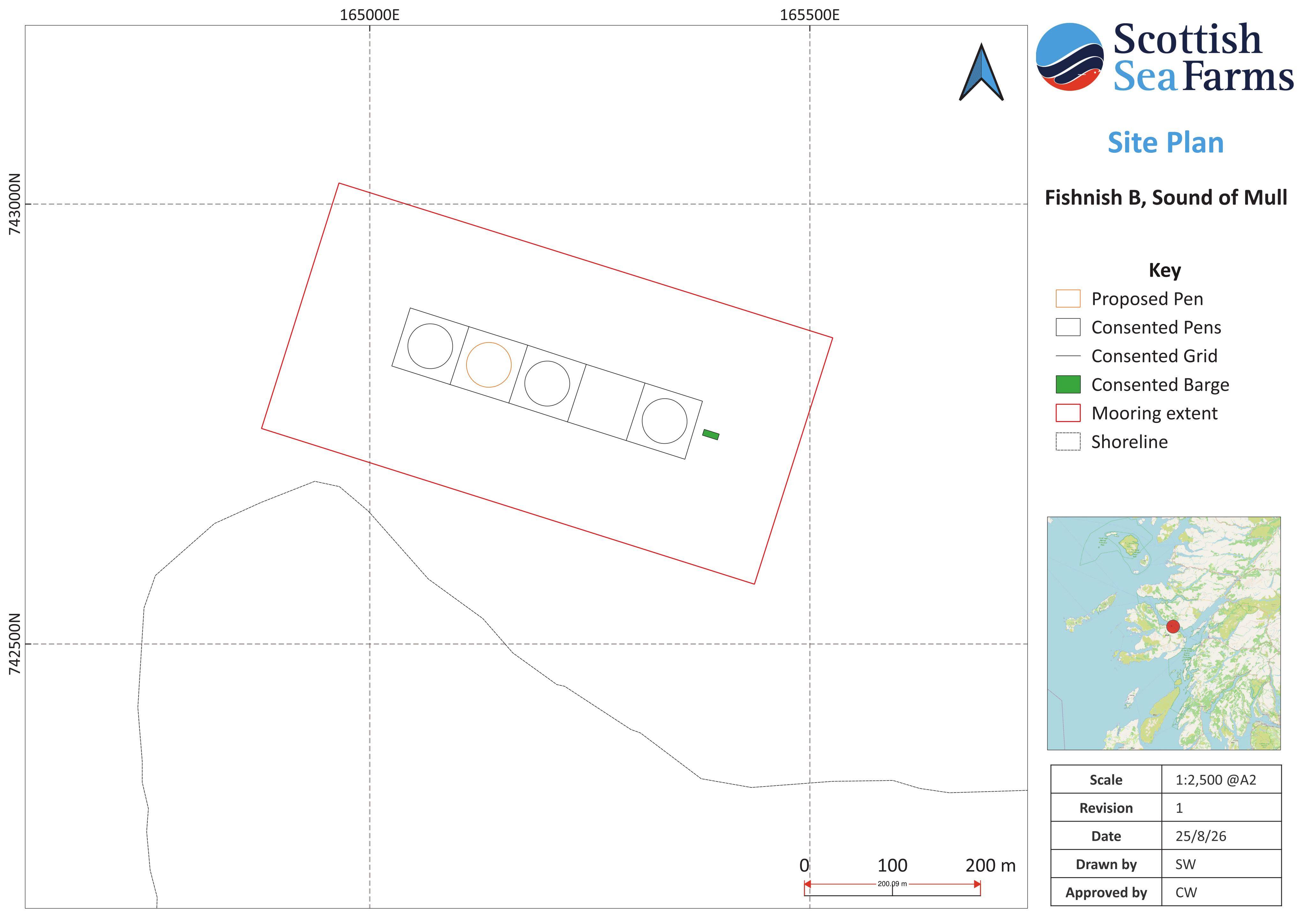The height and width of the screenshot is (924, 1307).
Task: Open the inset location map thumbnail
Action: [1163, 633]
